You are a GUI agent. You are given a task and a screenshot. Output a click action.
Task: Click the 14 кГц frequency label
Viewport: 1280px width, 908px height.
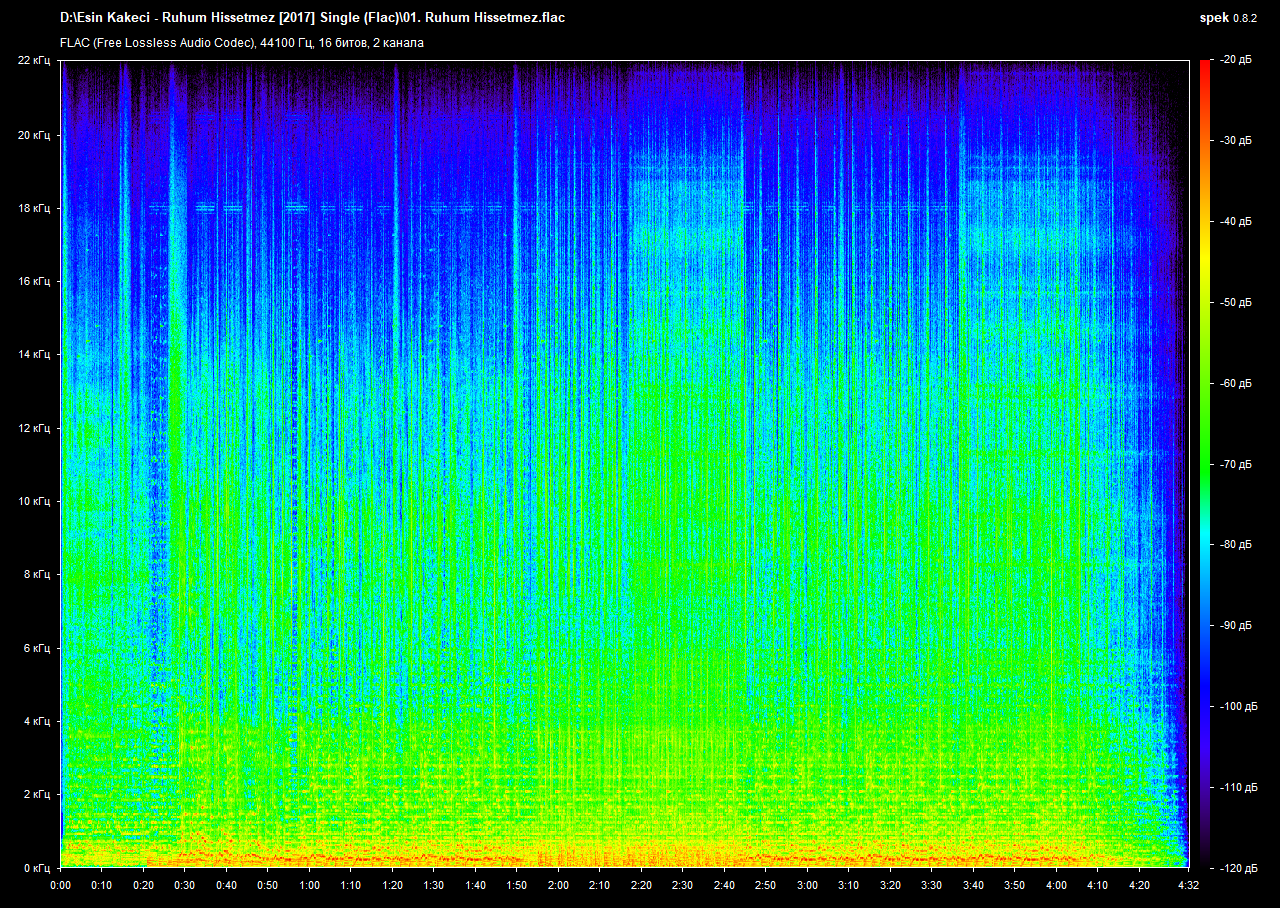(x=34, y=355)
